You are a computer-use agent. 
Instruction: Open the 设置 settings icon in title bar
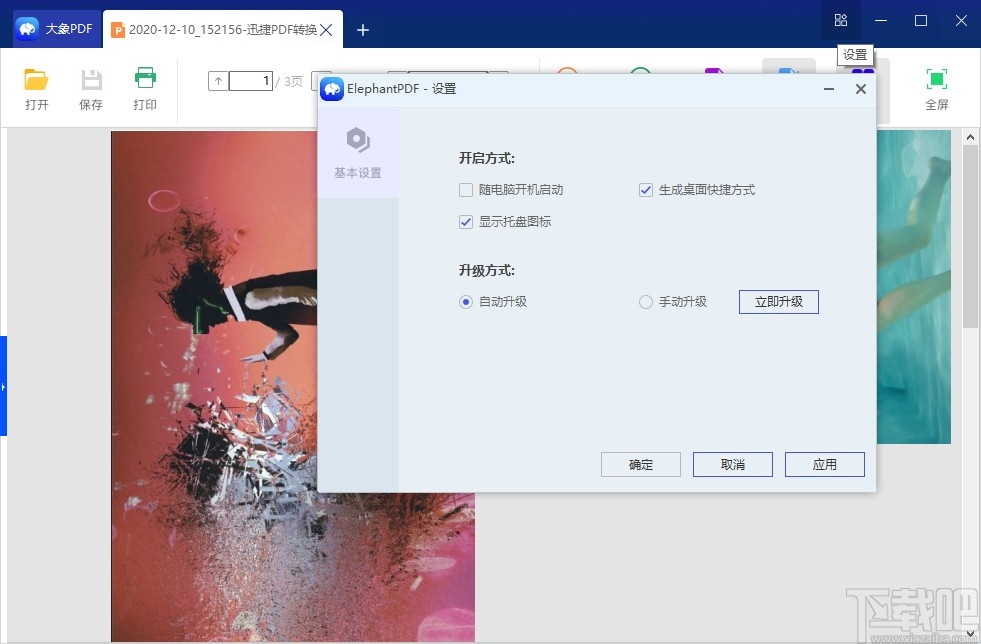[x=840, y=20]
